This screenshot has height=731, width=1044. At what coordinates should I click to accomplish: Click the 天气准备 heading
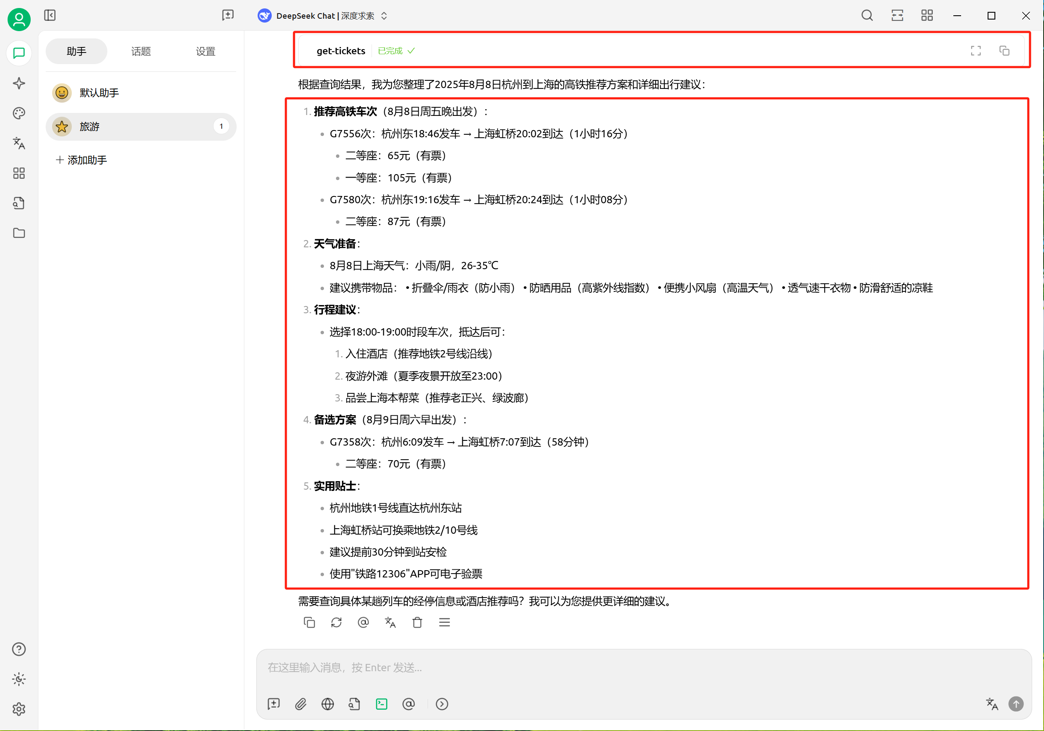point(335,244)
